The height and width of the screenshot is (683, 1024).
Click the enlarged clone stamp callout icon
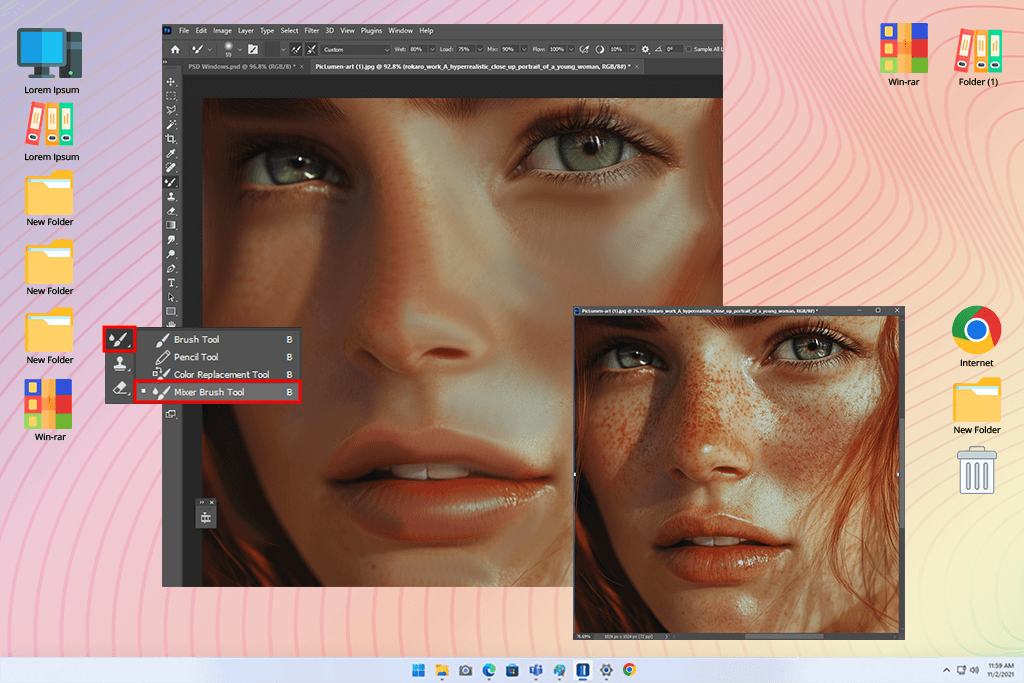[x=120, y=364]
